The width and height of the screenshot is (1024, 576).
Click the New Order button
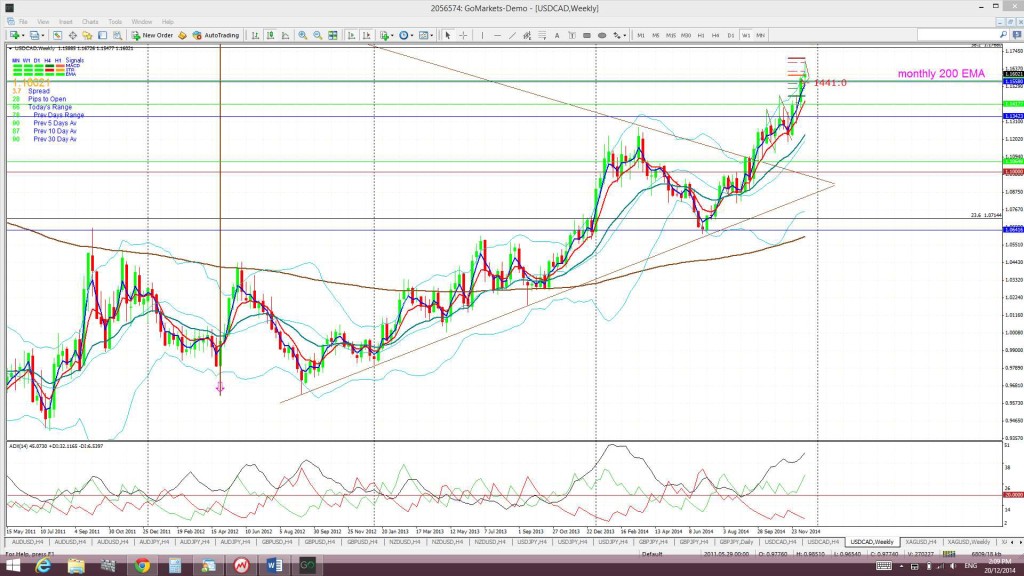(x=152, y=35)
